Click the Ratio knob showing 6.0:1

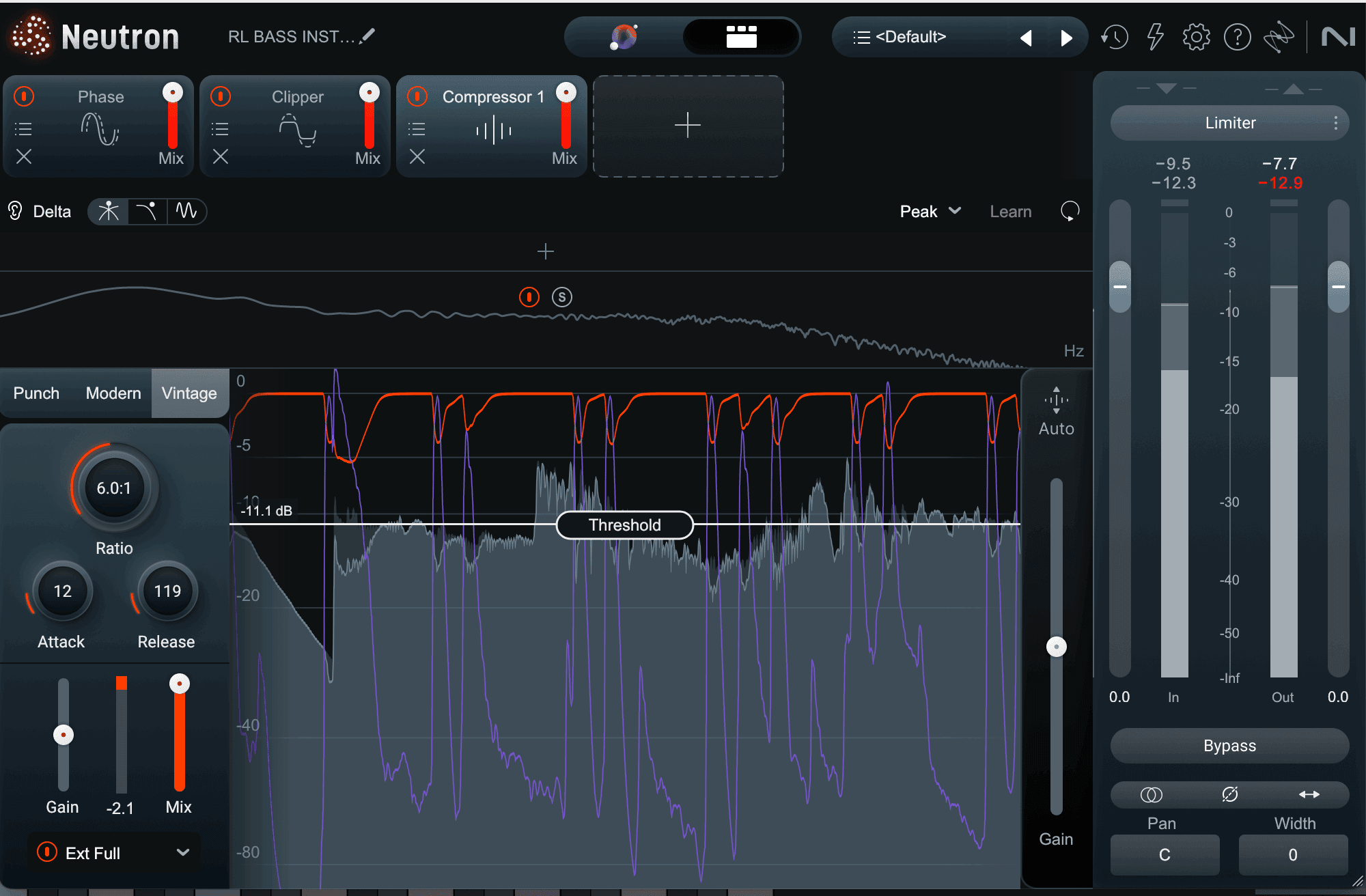click(x=114, y=488)
